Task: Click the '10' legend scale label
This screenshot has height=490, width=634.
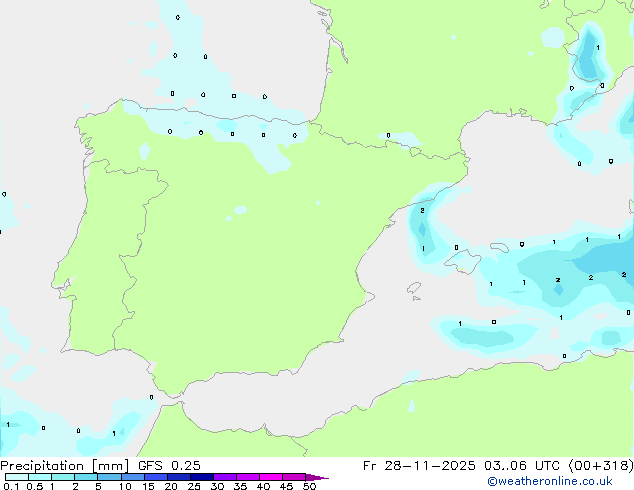Action: (x=125, y=486)
